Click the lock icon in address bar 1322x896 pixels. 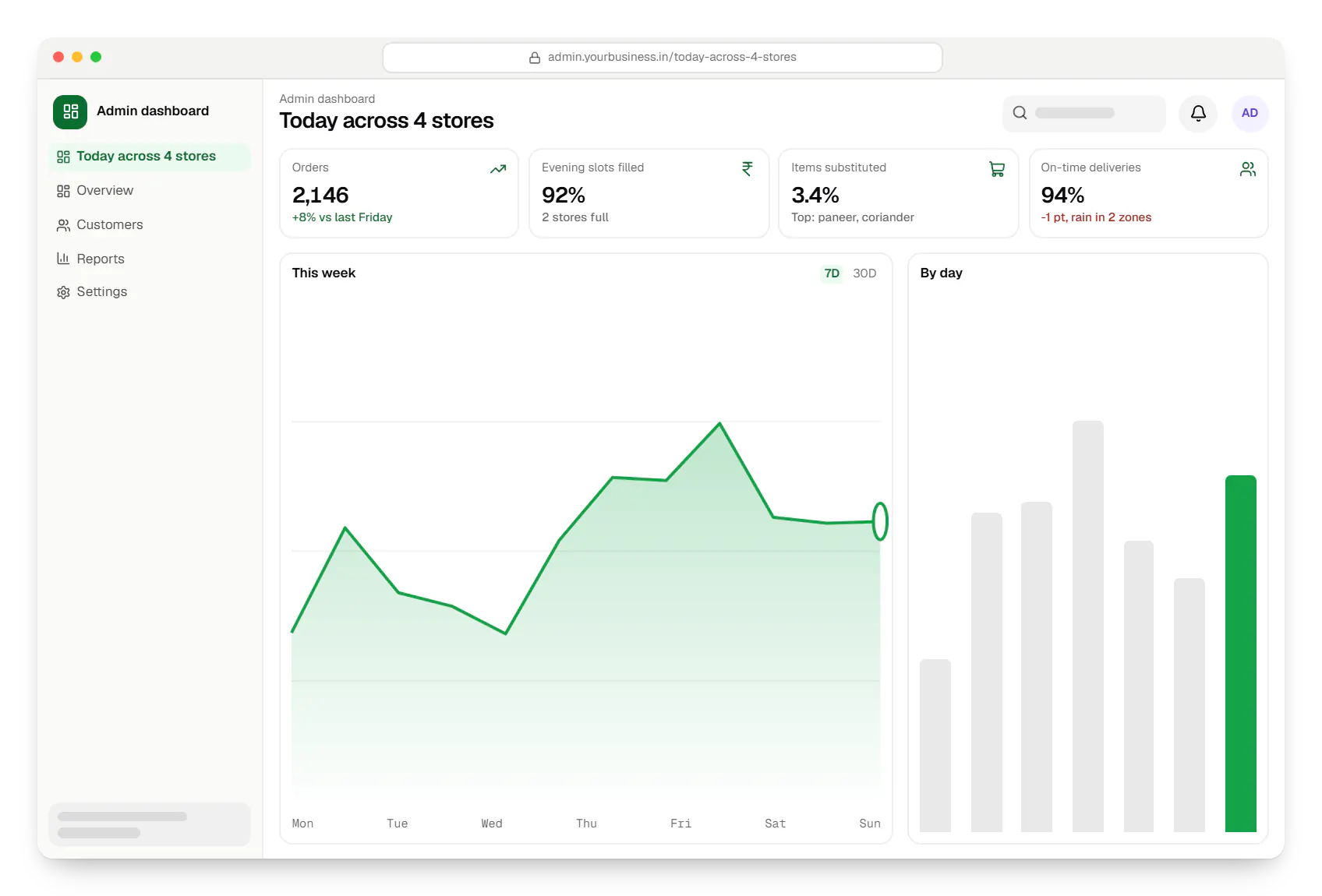[x=535, y=58]
